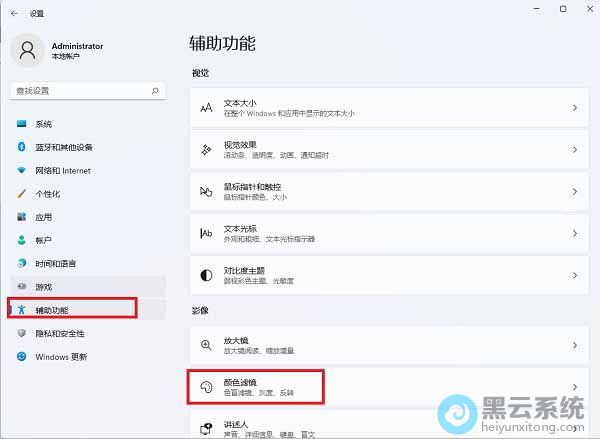600x439 pixels.
Task: Expand the 对比度主题 row chevron
Action: 574,274
